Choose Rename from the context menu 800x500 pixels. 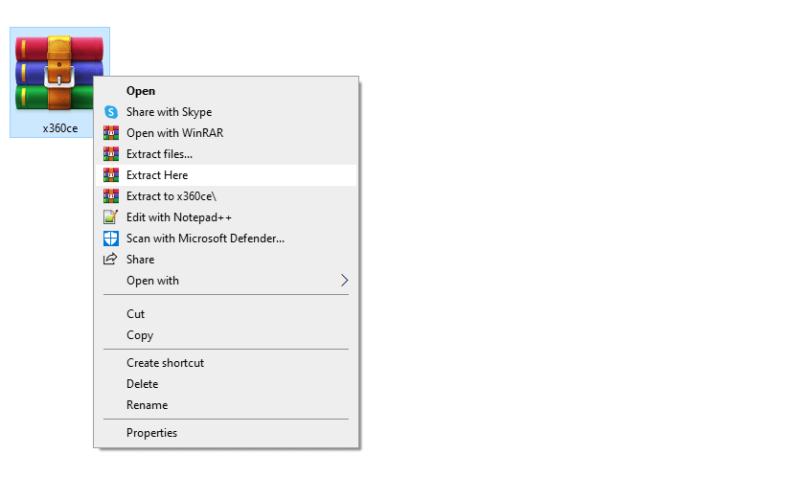tap(226, 405)
